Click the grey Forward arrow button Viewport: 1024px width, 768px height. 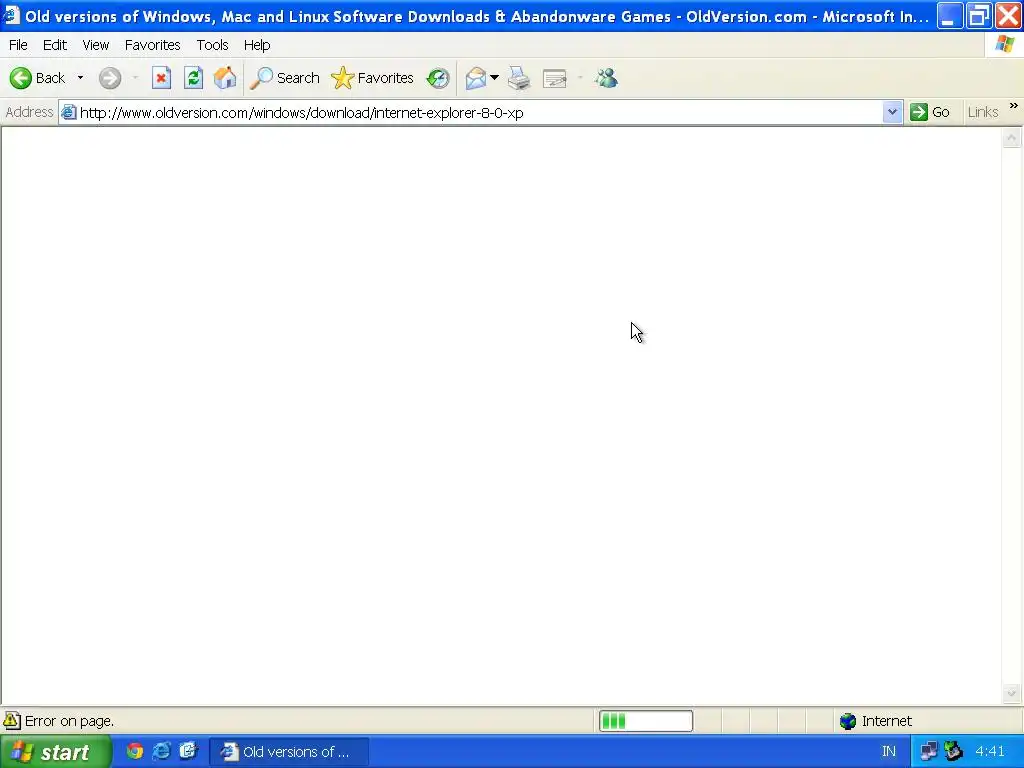tap(110, 78)
